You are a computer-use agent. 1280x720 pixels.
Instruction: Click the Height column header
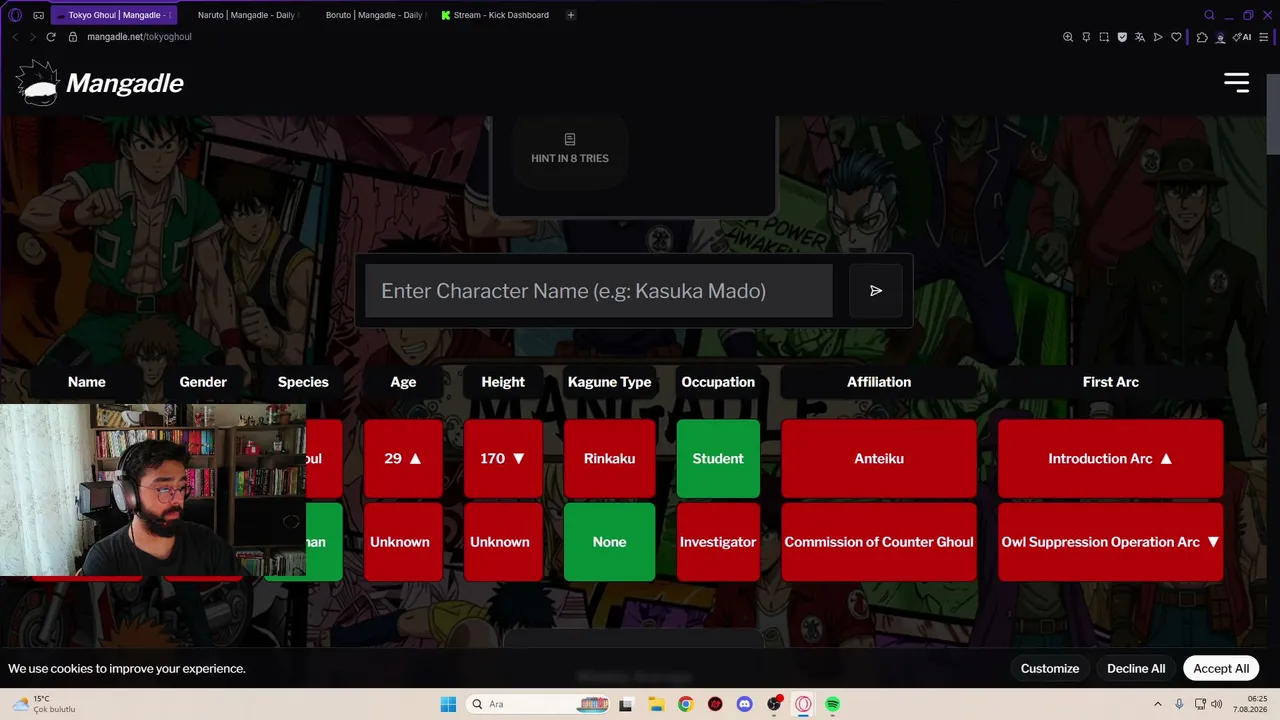point(503,382)
